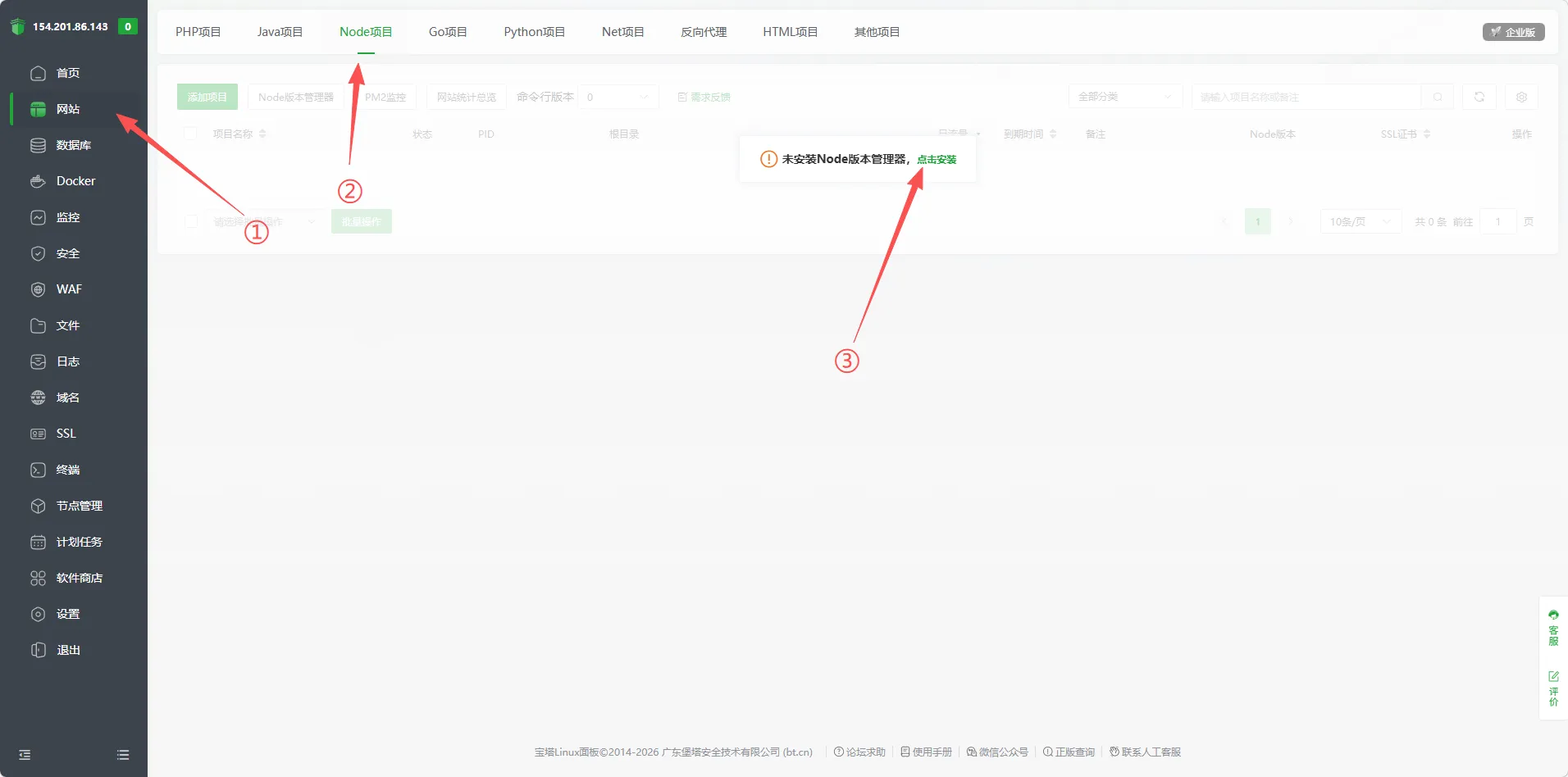This screenshot has height=777, width=1568.
Task: Switch to the Python项目 tab
Action: coord(534,32)
